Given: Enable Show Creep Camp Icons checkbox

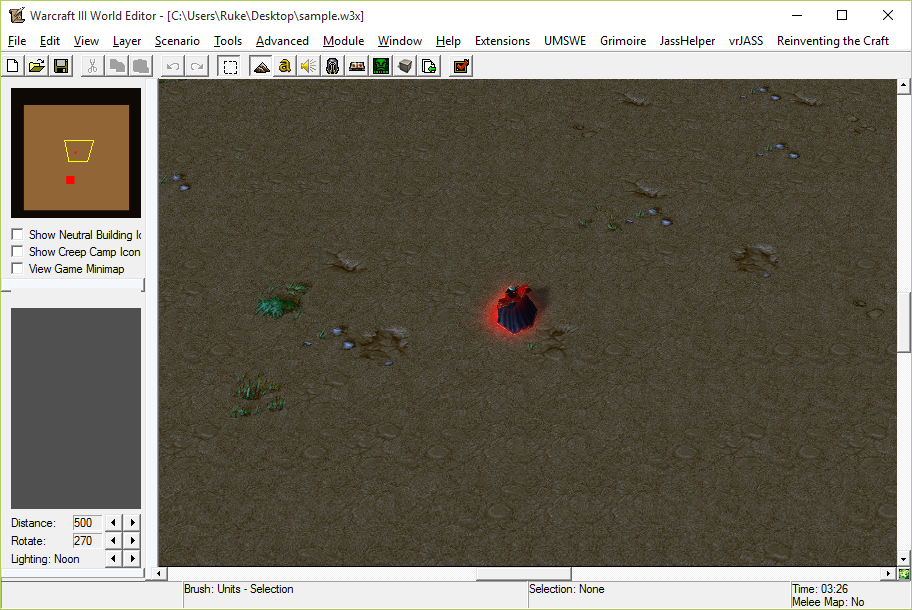Looking at the screenshot, I should click(x=17, y=251).
